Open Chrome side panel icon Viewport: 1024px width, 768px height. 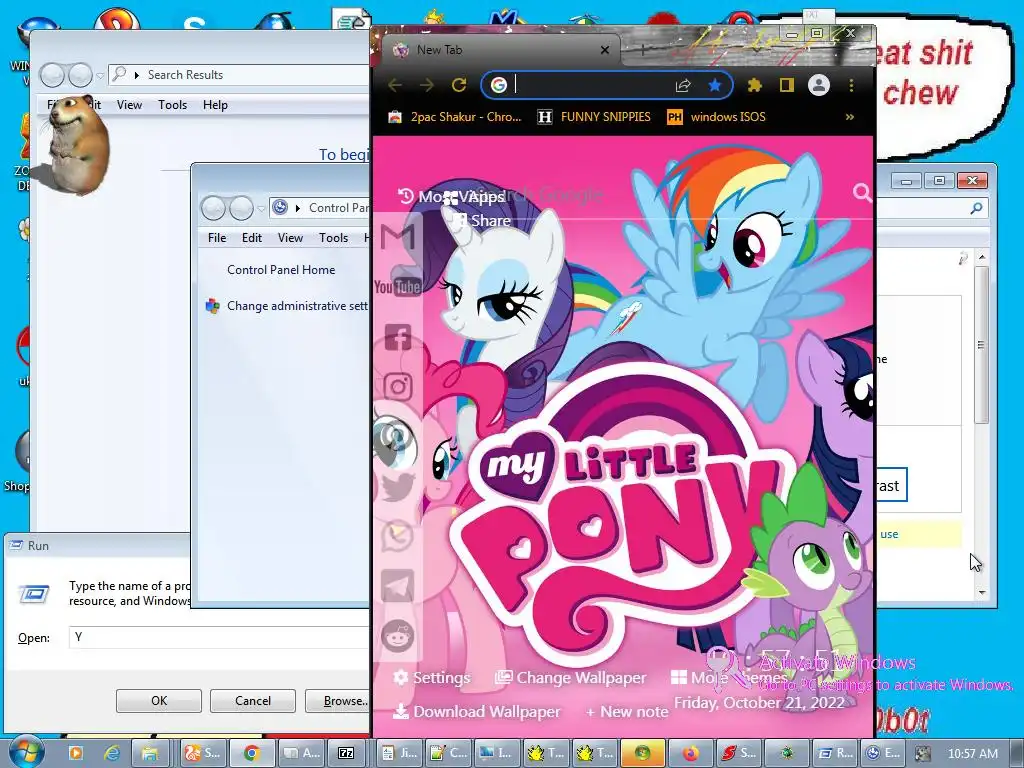click(x=786, y=85)
